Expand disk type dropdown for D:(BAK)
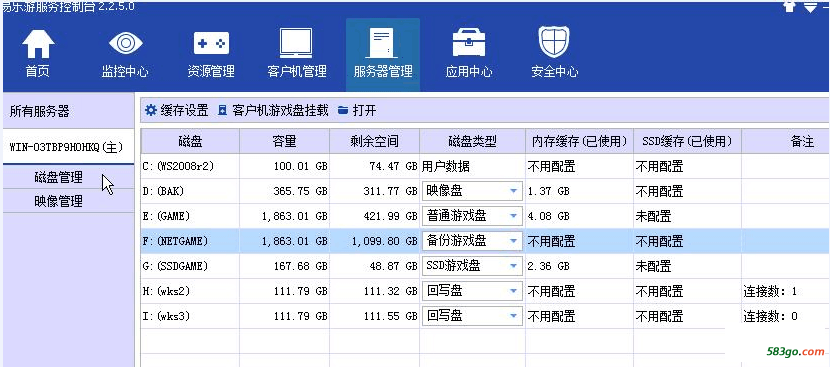The width and height of the screenshot is (830, 367). click(513, 191)
